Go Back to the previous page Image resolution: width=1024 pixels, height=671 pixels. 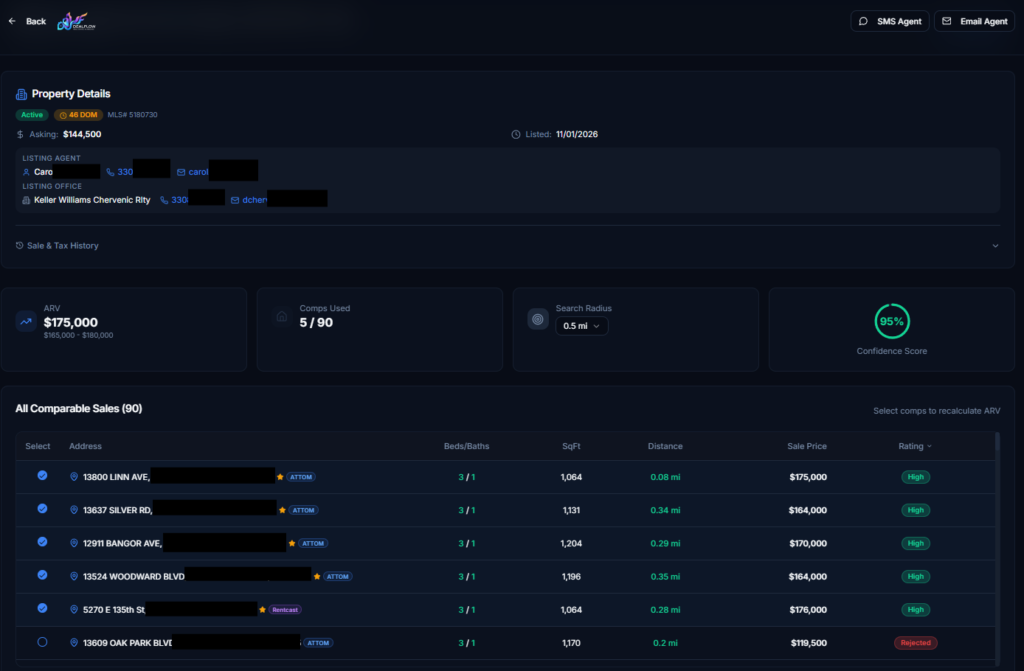click(27, 21)
